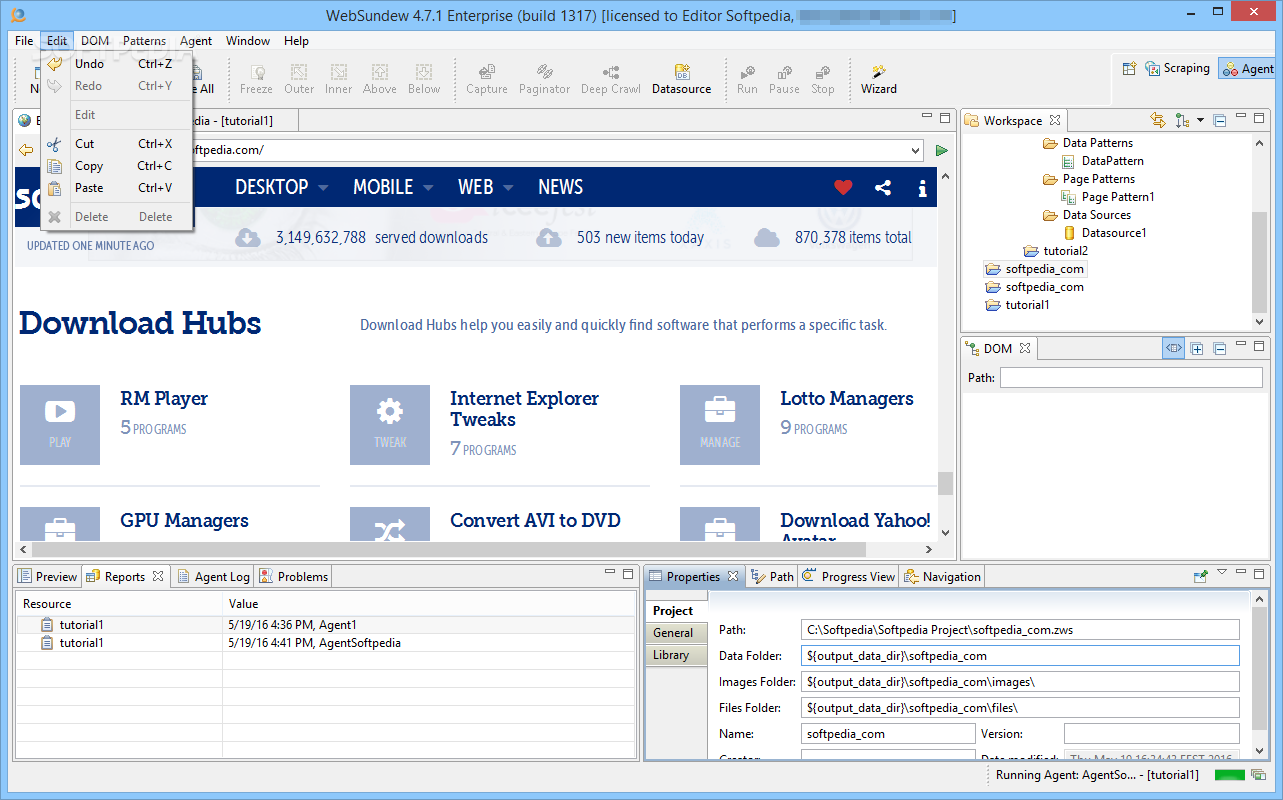This screenshot has width=1283, height=800.
Task: Click pin properties icon in Properties panel
Action: (x=1200, y=576)
